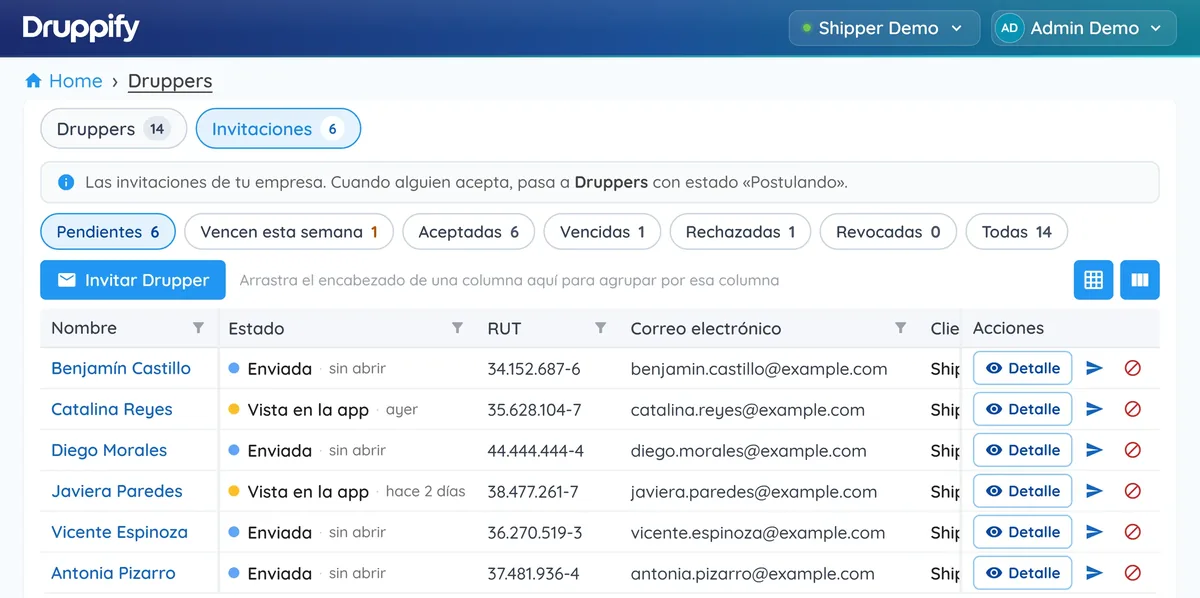This screenshot has height=598, width=1200.
Task: Switch to column card view icon
Action: pos(1140,280)
